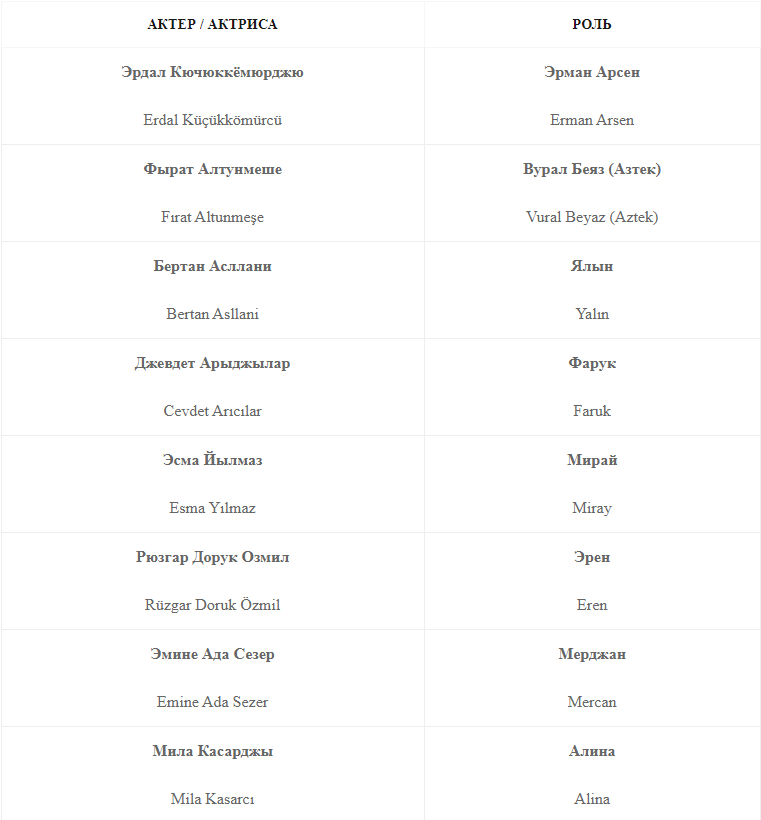Click the Latin role "Miray"
This screenshot has width=761, height=820.
(x=592, y=508)
